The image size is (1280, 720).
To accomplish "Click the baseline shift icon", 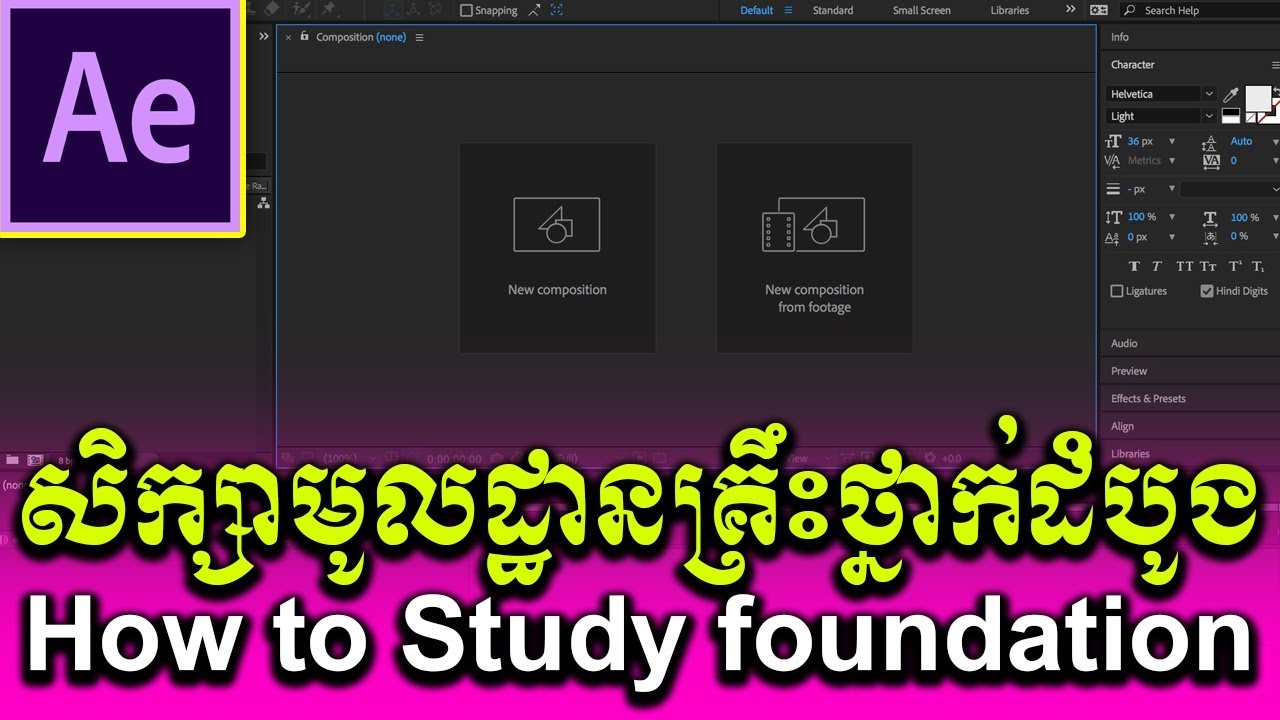I will coord(1112,237).
